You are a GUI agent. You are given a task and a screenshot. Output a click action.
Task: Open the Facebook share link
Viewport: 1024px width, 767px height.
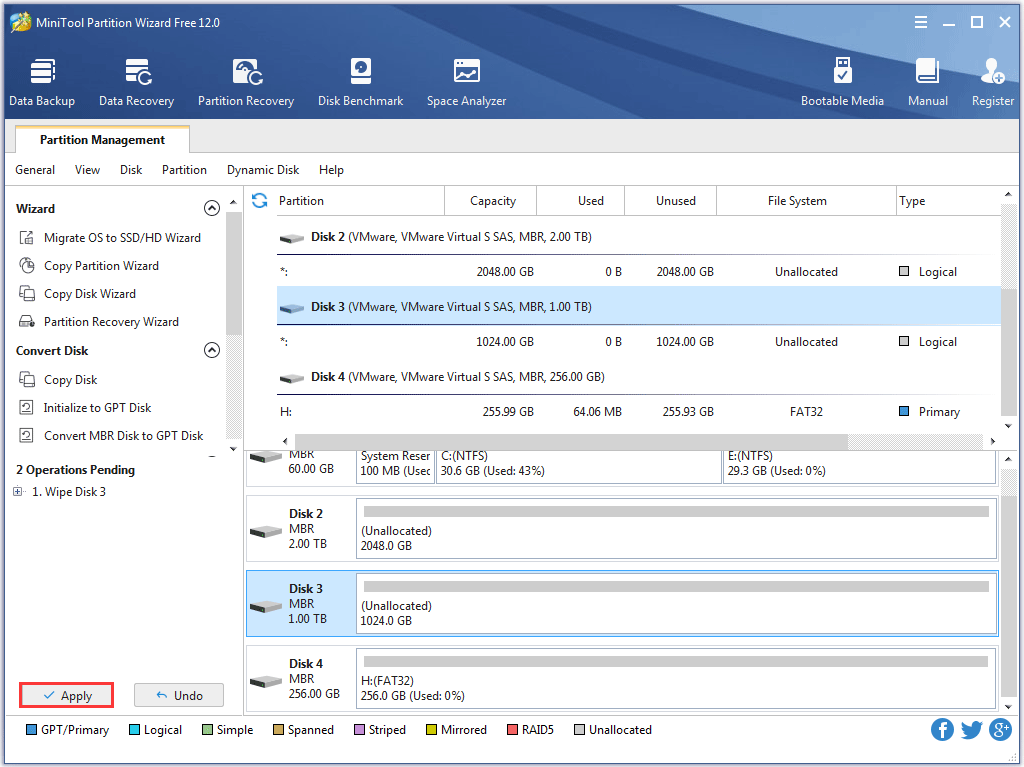[x=942, y=729]
